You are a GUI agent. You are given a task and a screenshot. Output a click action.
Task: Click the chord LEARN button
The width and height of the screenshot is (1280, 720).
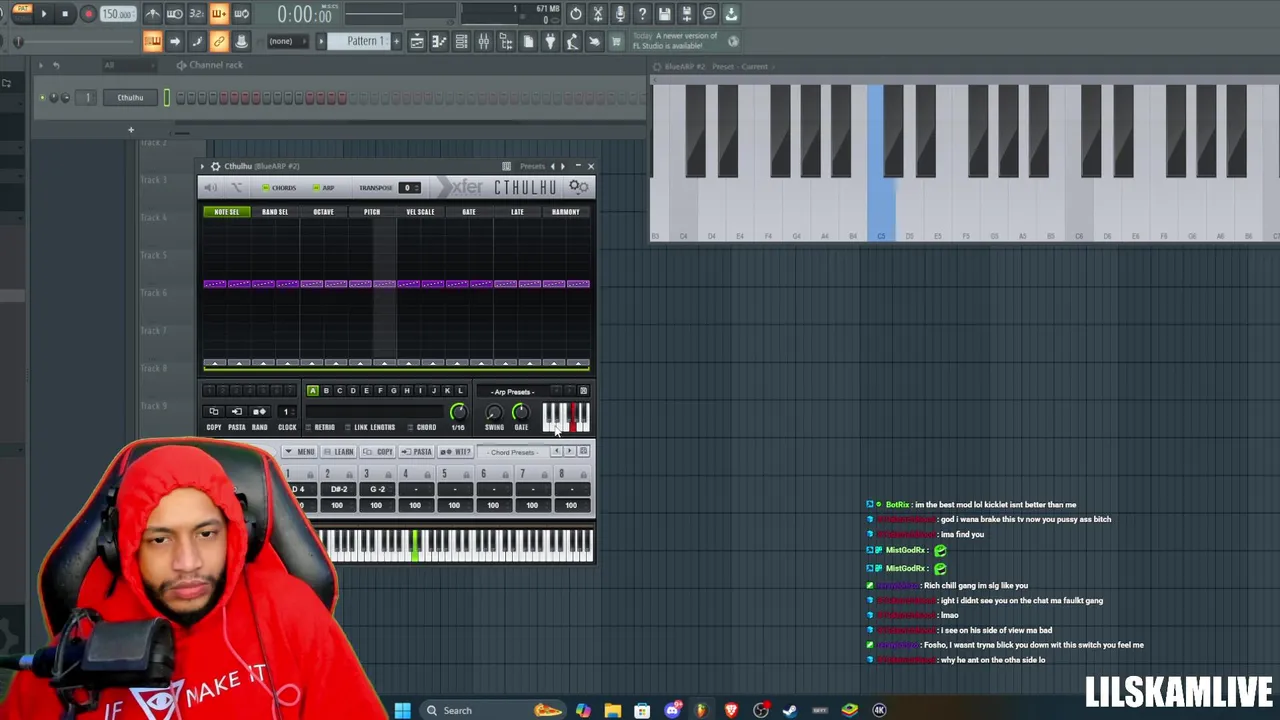point(339,452)
